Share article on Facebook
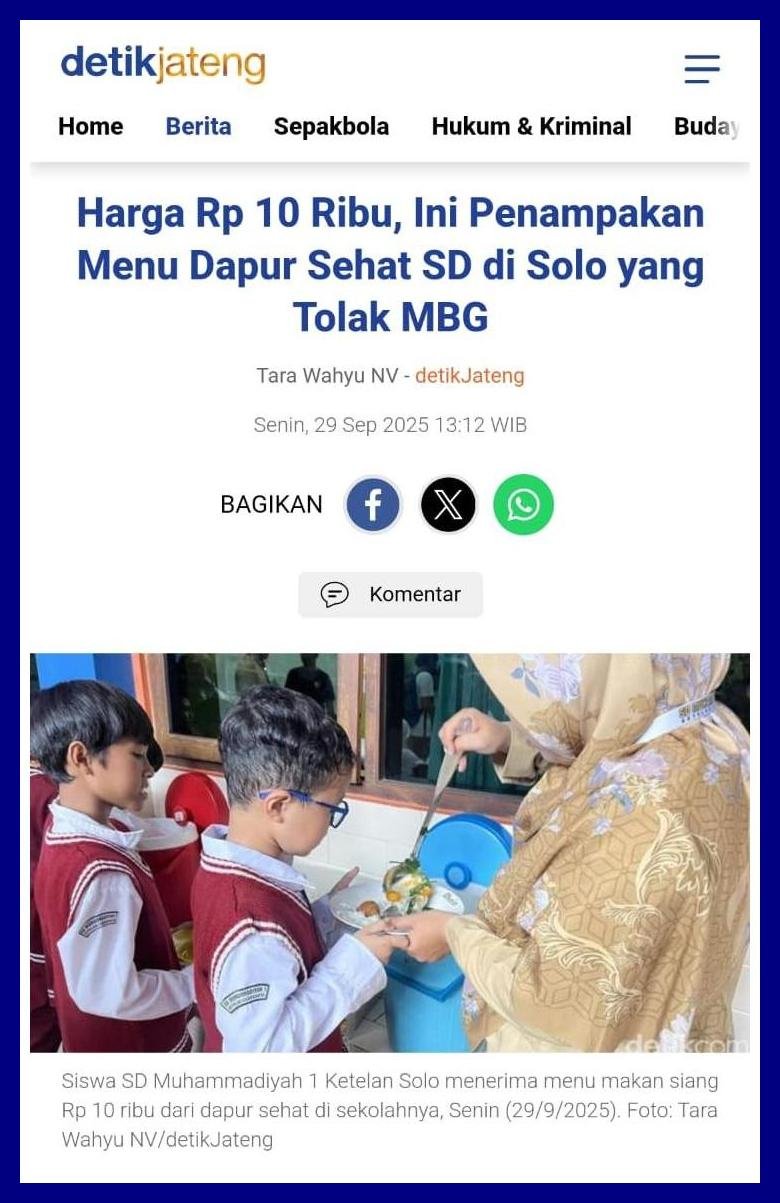Screen dimensions: 780x1203 click(373, 505)
